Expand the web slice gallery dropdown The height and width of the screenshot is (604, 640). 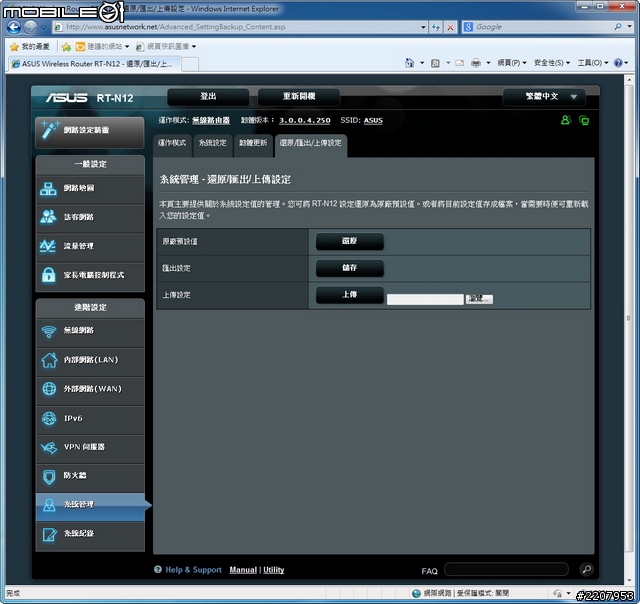pyautogui.click(x=194, y=47)
